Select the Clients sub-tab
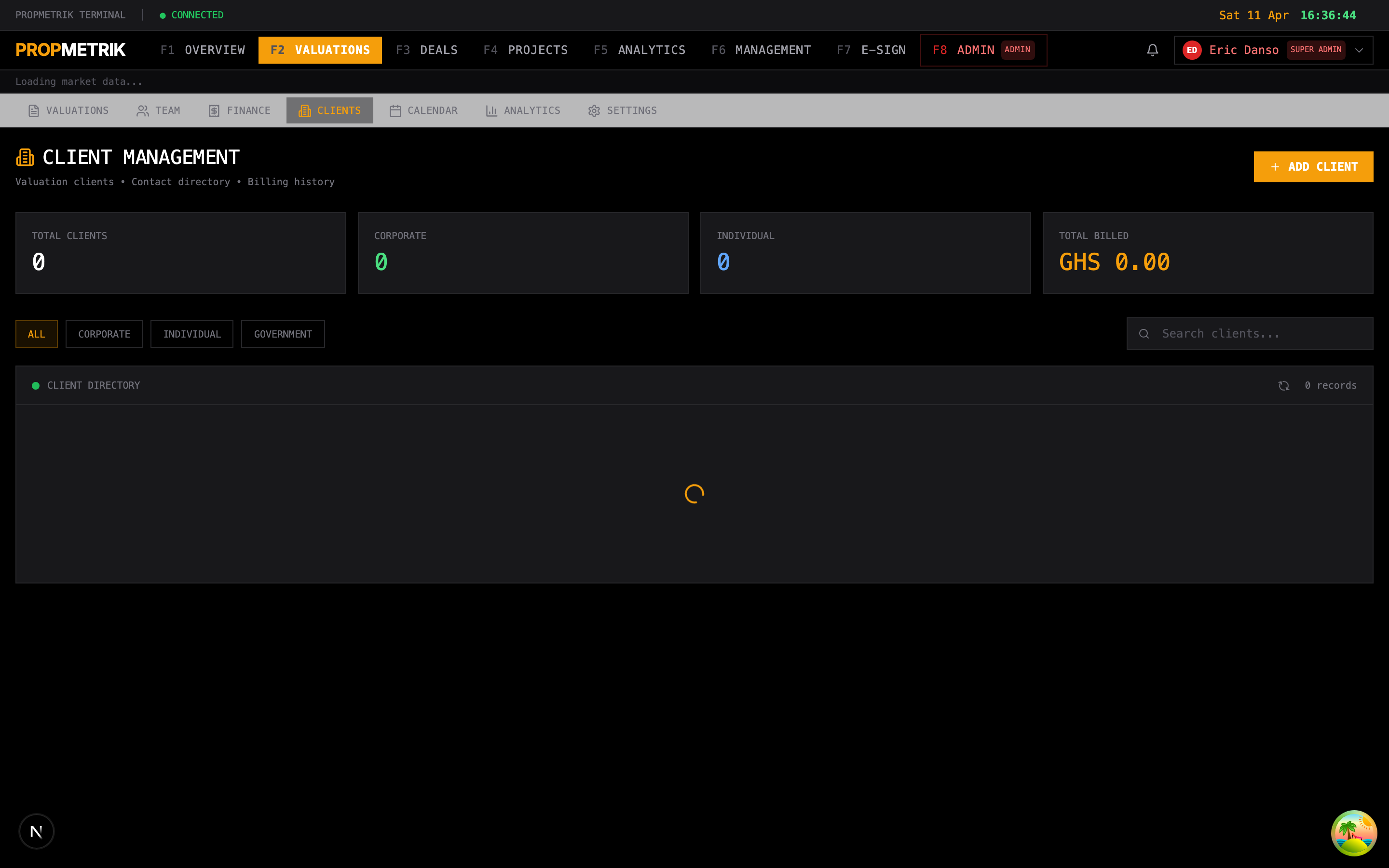 click(329, 110)
